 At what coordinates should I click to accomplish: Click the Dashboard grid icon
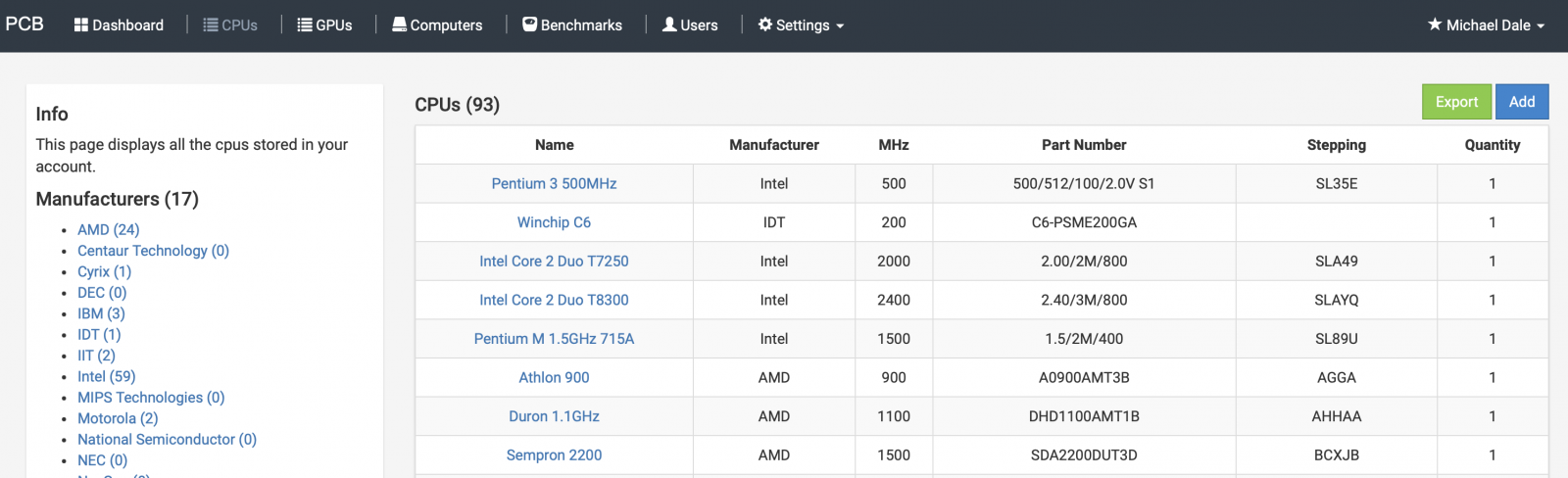(81, 25)
